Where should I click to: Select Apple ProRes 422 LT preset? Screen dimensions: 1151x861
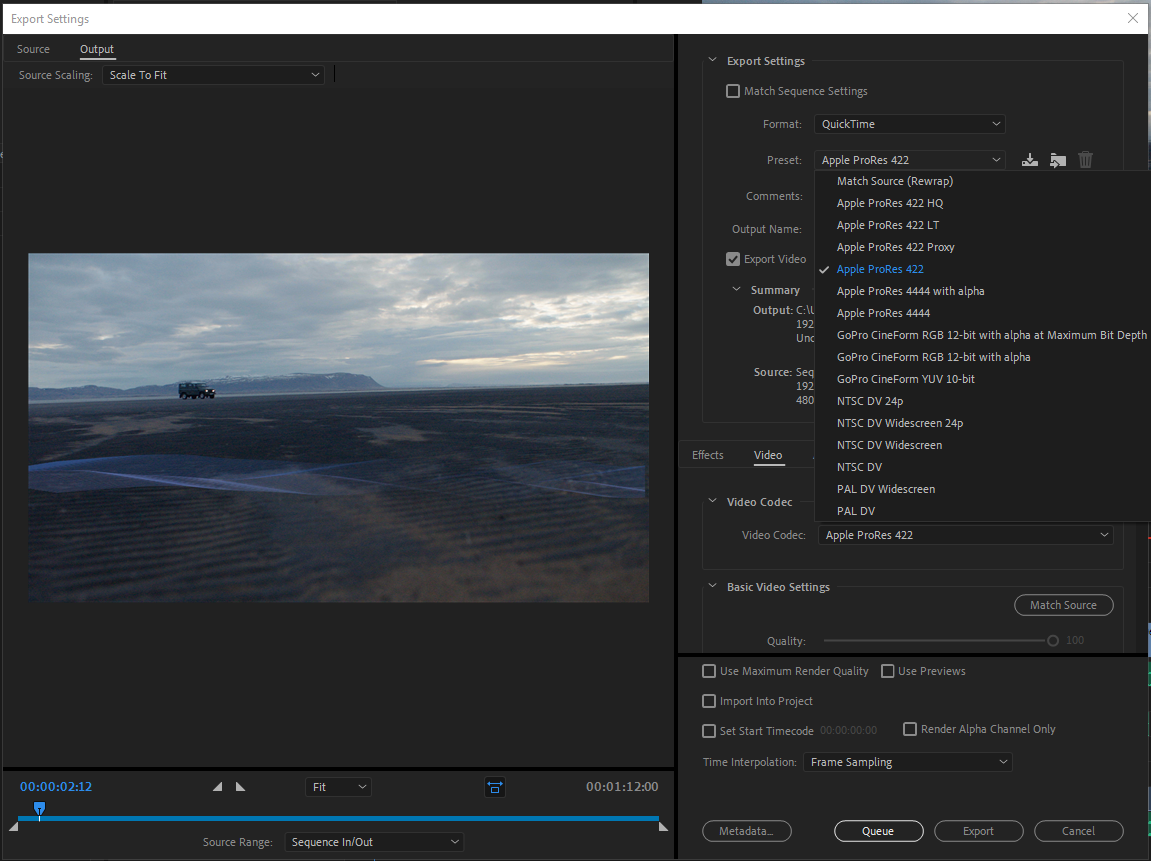click(x=982, y=225)
